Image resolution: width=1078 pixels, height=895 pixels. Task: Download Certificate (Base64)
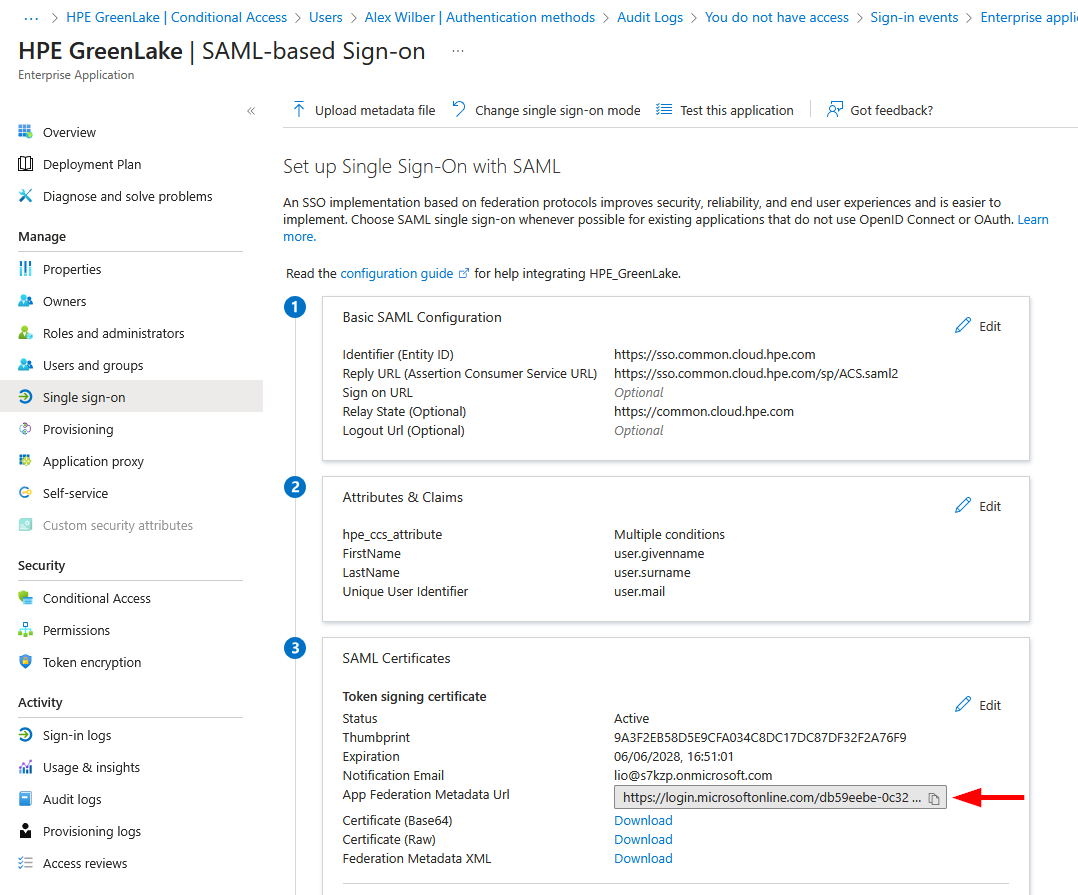pos(643,820)
